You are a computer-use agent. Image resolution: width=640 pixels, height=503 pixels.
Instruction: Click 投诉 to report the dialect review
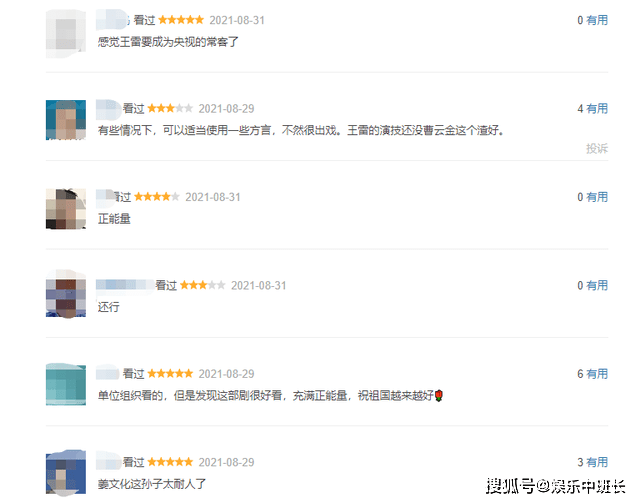pyautogui.click(x=597, y=148)
